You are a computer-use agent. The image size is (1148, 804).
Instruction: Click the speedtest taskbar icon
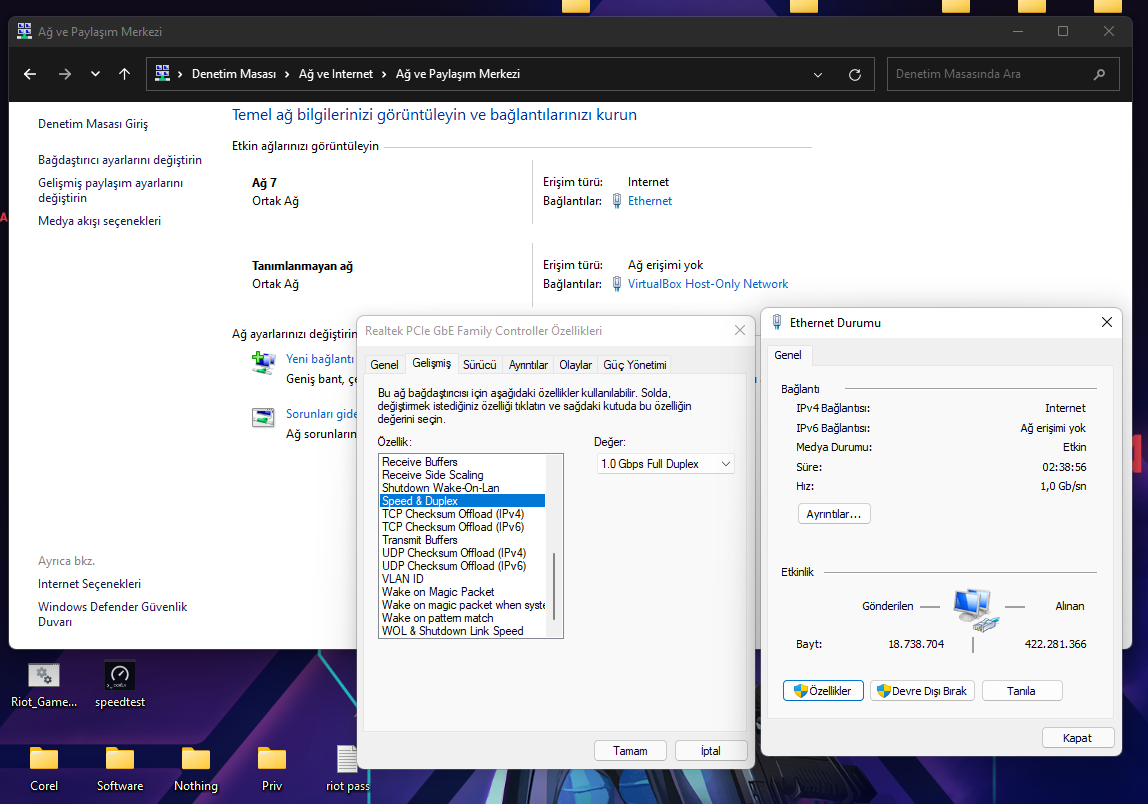pos(119,676)
